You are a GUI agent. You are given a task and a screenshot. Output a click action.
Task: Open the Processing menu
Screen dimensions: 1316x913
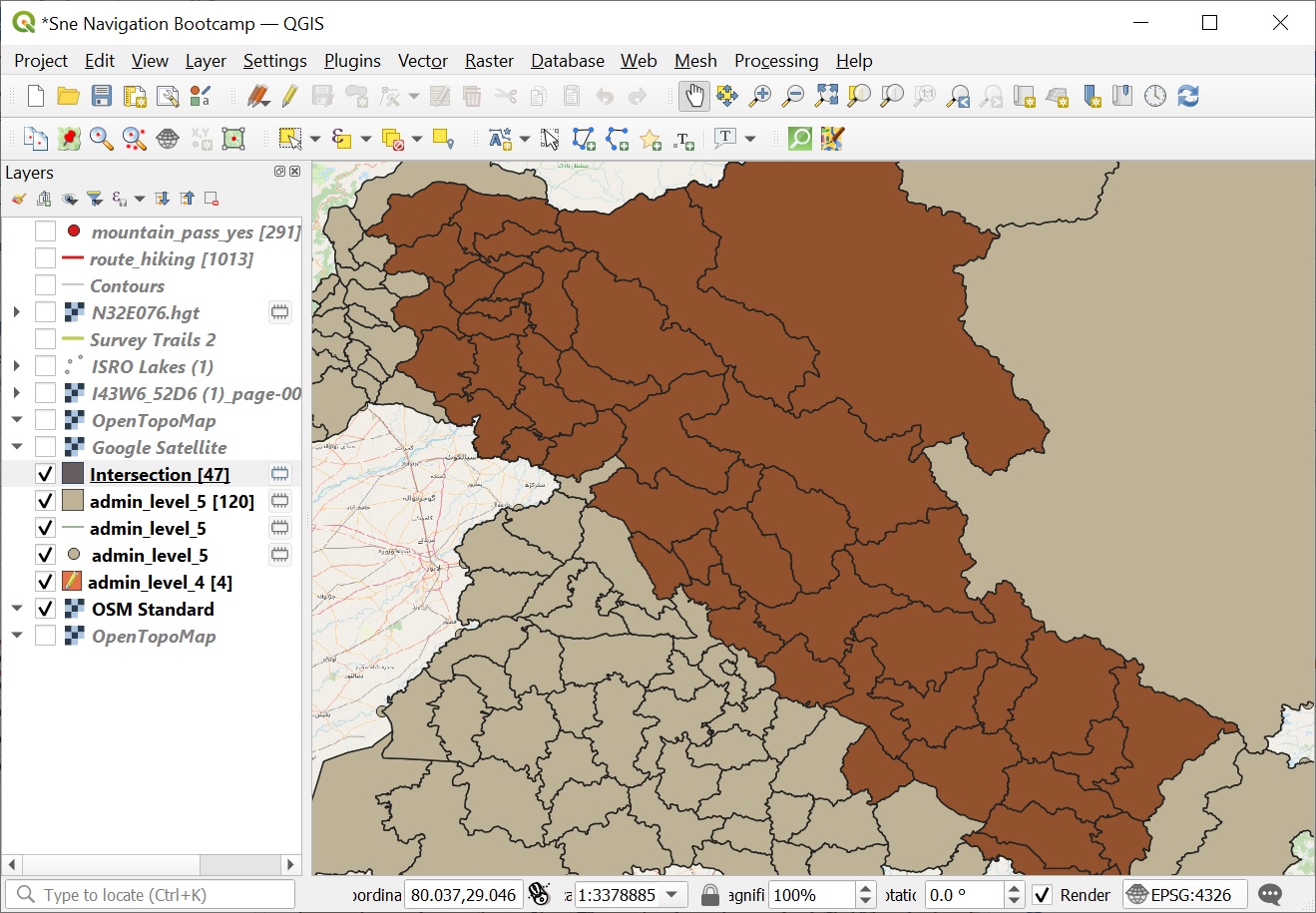(x=775, y=61)
